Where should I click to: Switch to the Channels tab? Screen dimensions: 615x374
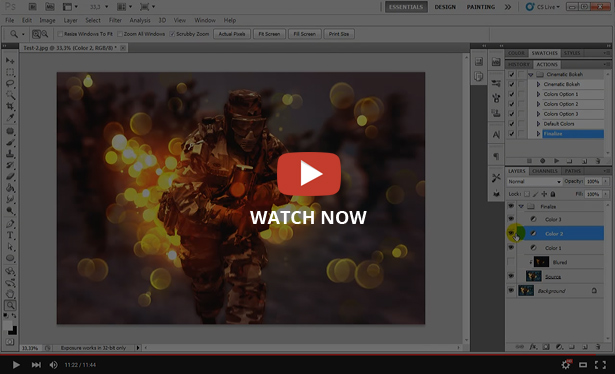click(545, 171)
